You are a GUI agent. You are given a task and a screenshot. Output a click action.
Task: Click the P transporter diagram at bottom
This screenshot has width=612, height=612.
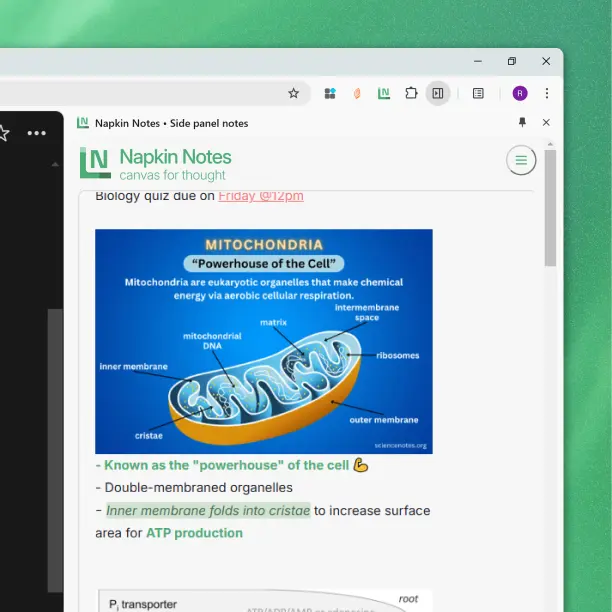264,600
